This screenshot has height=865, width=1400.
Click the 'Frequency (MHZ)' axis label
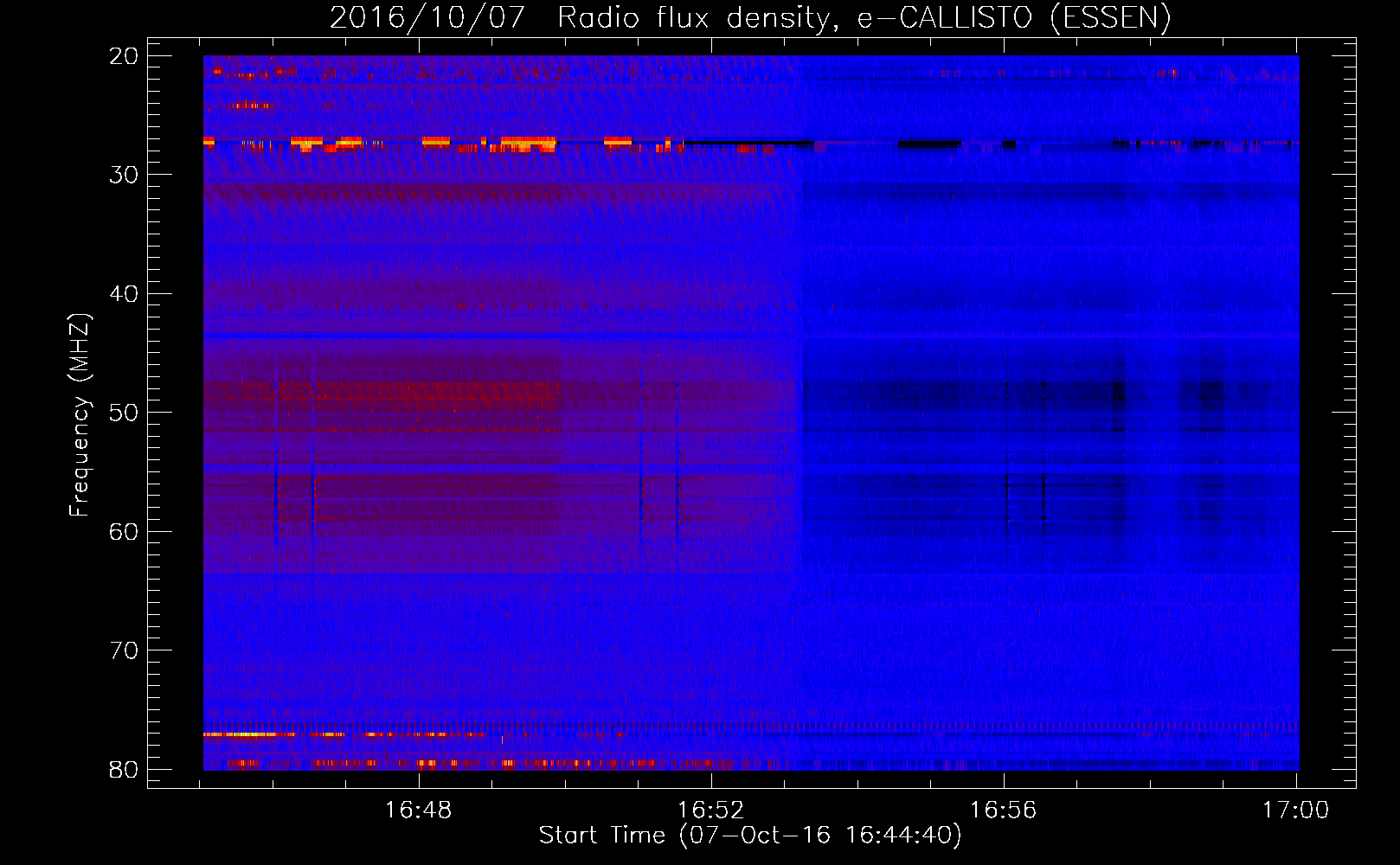coord(80,415)
